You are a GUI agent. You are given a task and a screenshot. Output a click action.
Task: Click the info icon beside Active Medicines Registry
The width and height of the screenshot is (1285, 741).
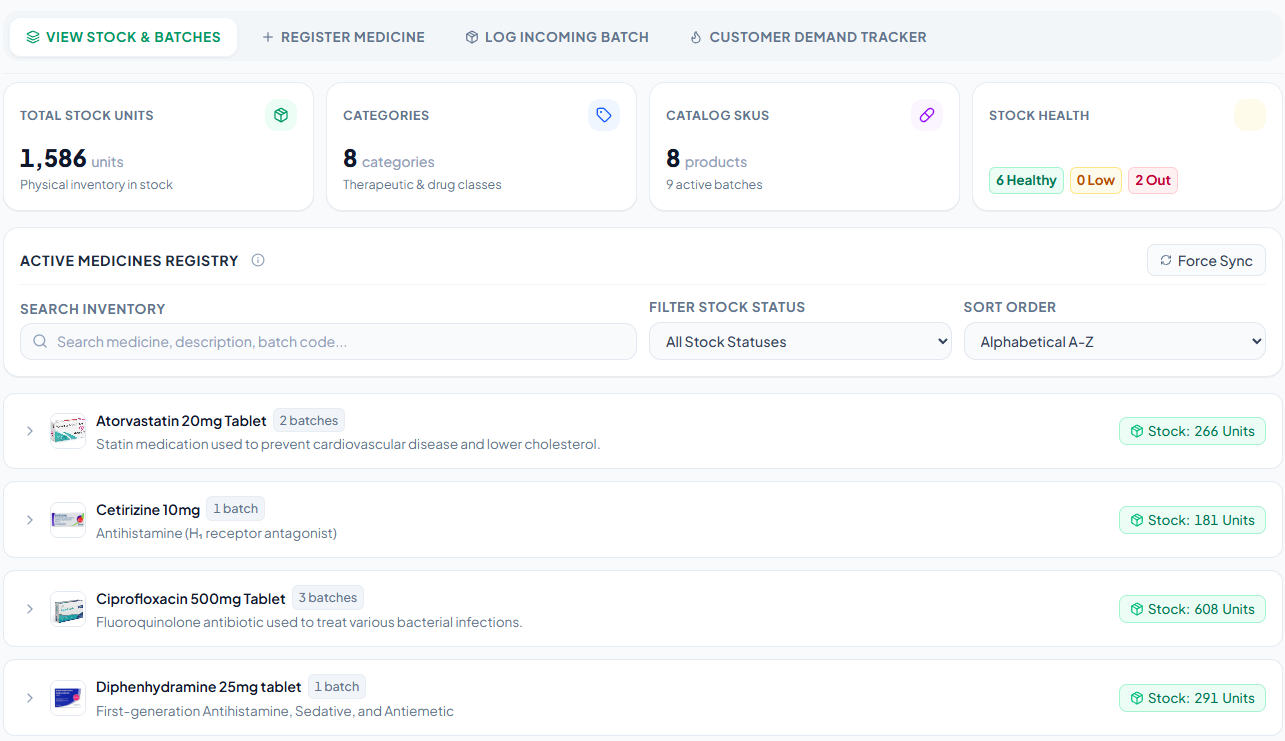point(258,261)
